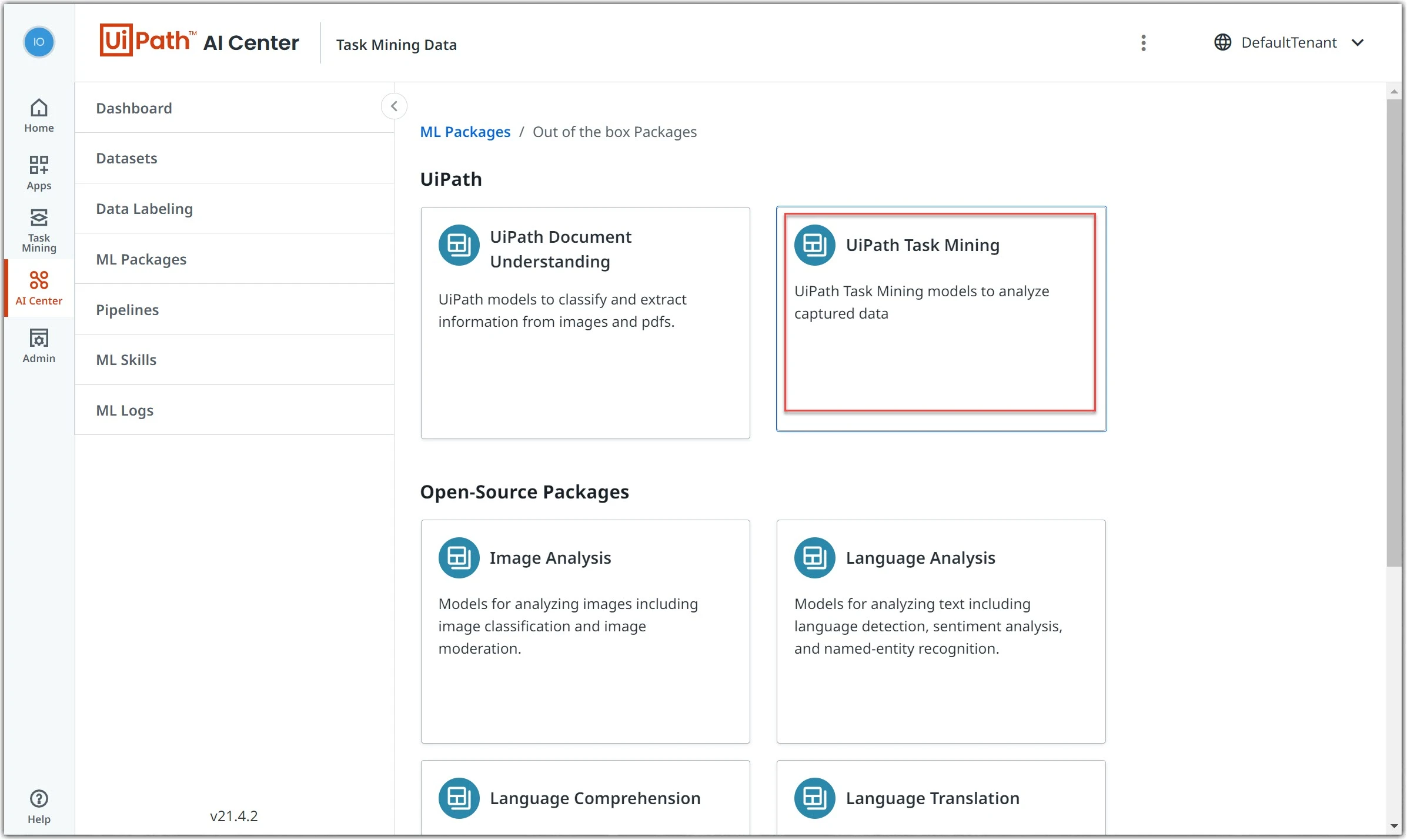Click the Language Analysis card description text

[928, 626]
